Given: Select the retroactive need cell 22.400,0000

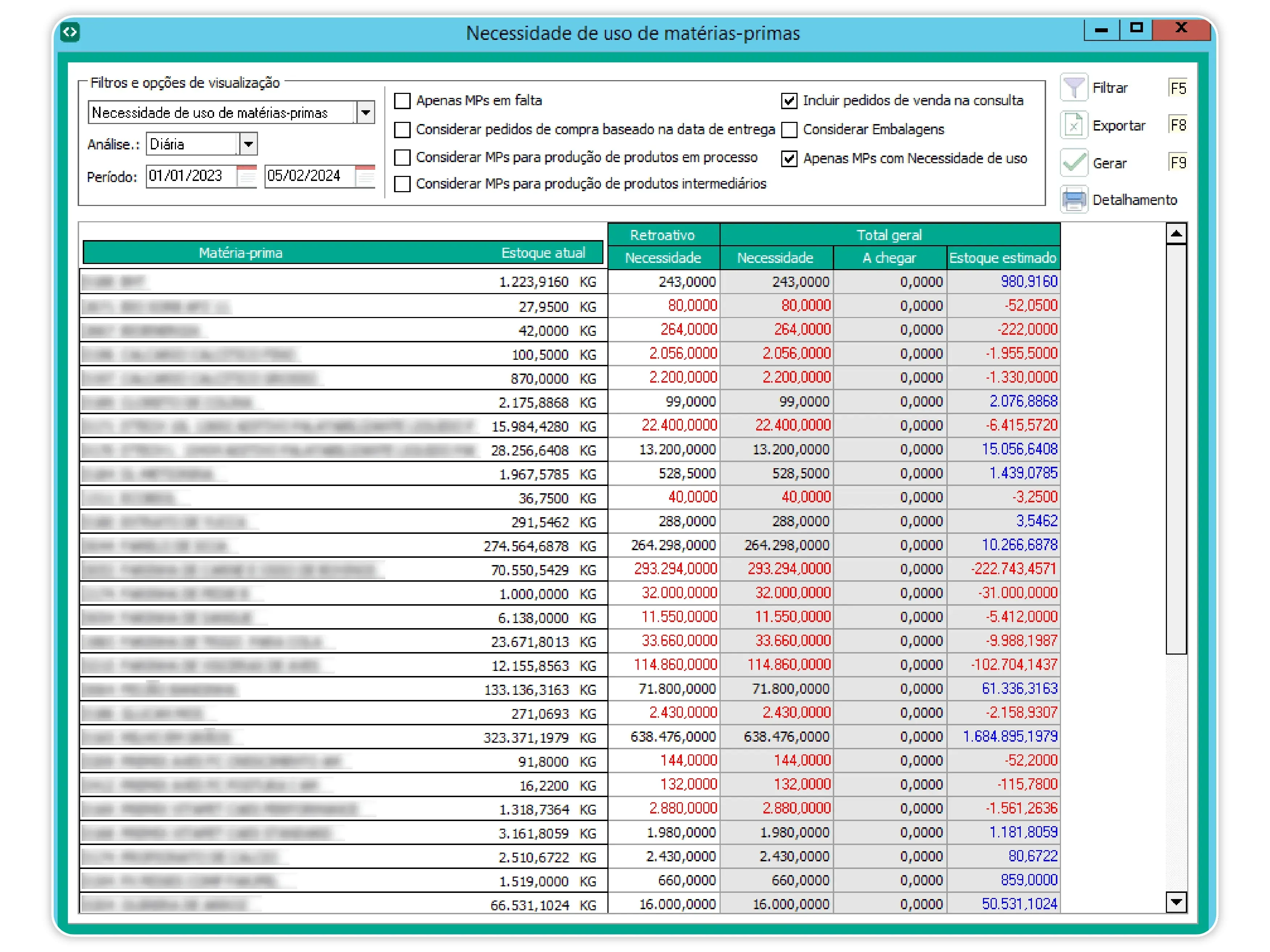Looking at the screenshot, I should [x=663, y=425].
